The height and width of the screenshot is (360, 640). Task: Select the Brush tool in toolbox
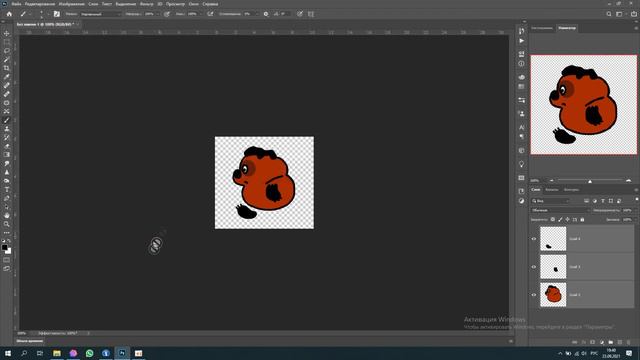point(7,120)
